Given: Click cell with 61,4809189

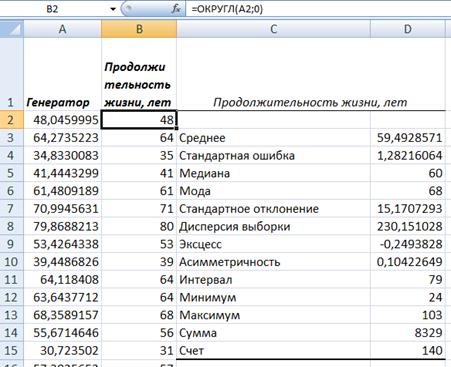Looking at the screenshot, I should (62, 191).
